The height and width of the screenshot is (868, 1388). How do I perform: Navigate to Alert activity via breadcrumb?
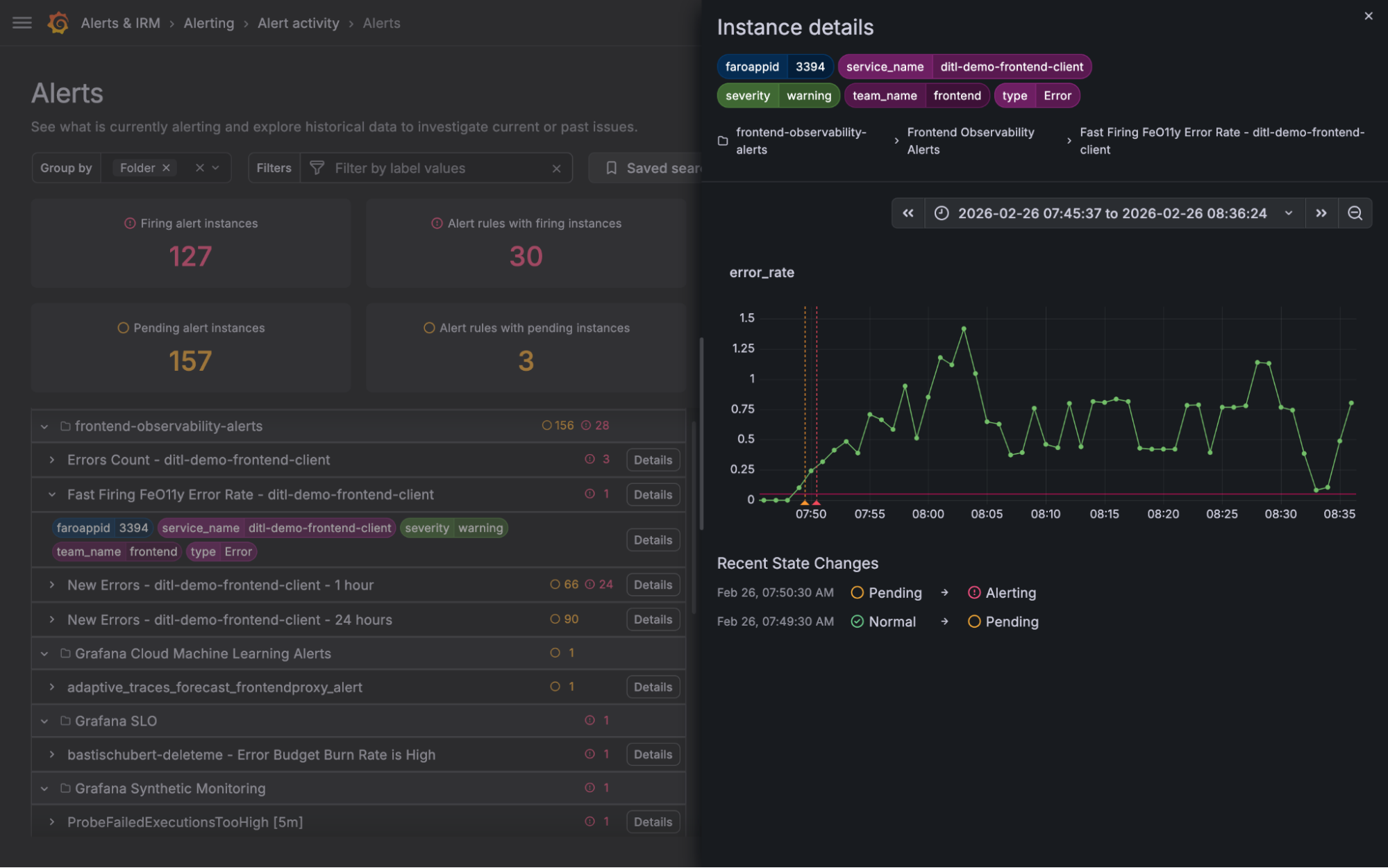pos(298,22)
